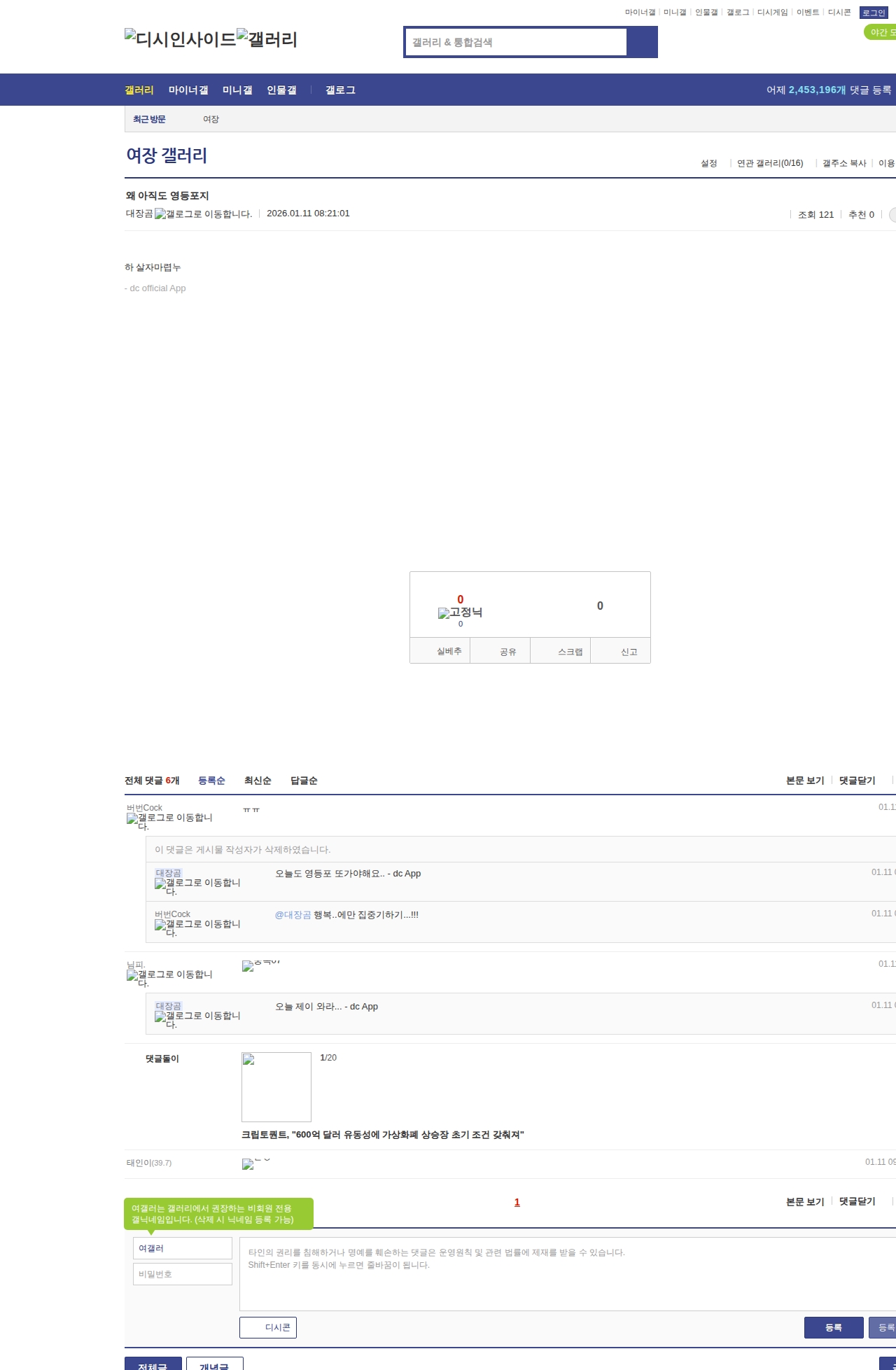The image size is (896, 1370).
Task: Open the 설정 menu in the gallery header
Action: coord(708,163)
